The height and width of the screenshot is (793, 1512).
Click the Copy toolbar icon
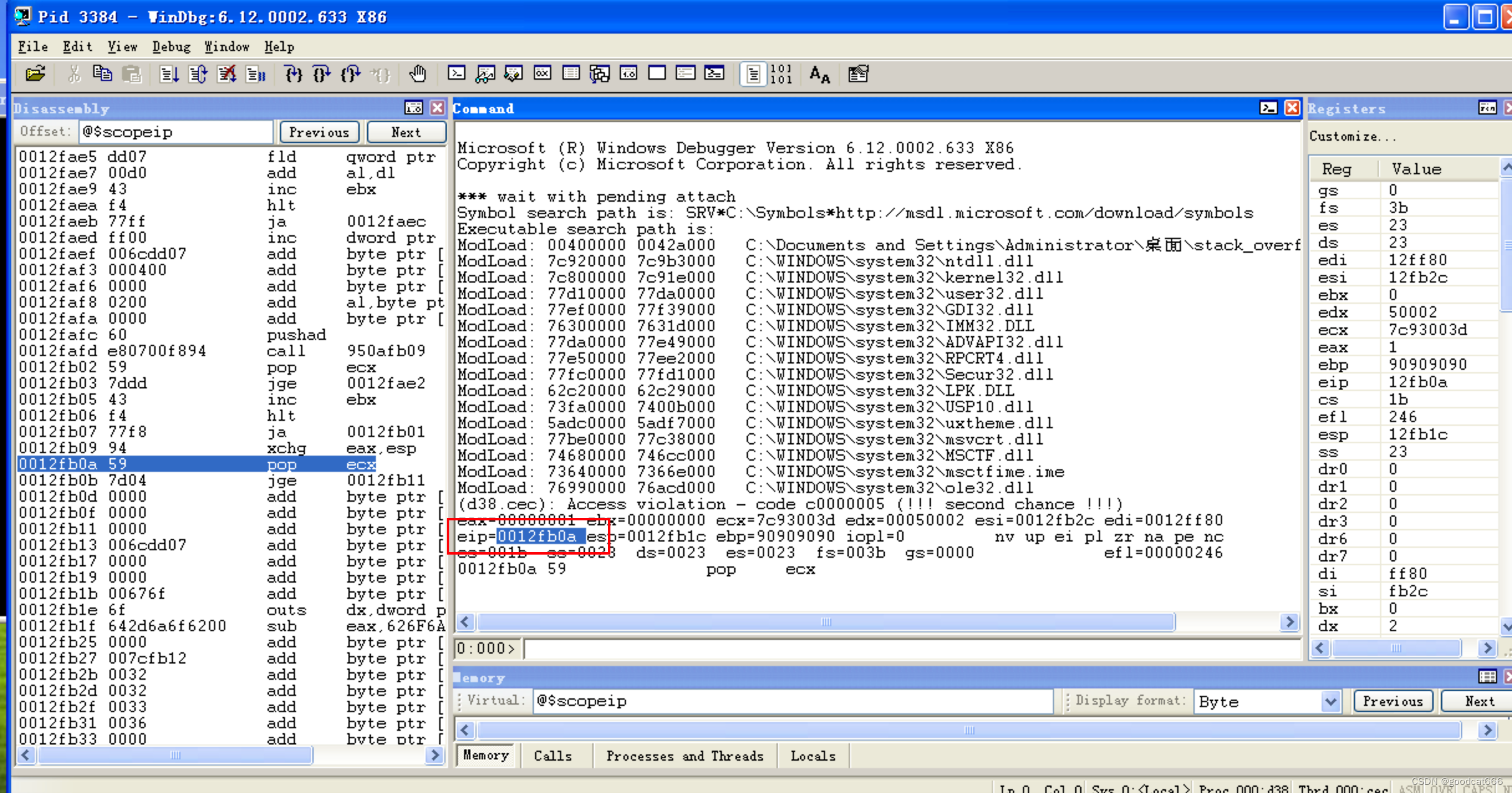[x=102, y=75]
